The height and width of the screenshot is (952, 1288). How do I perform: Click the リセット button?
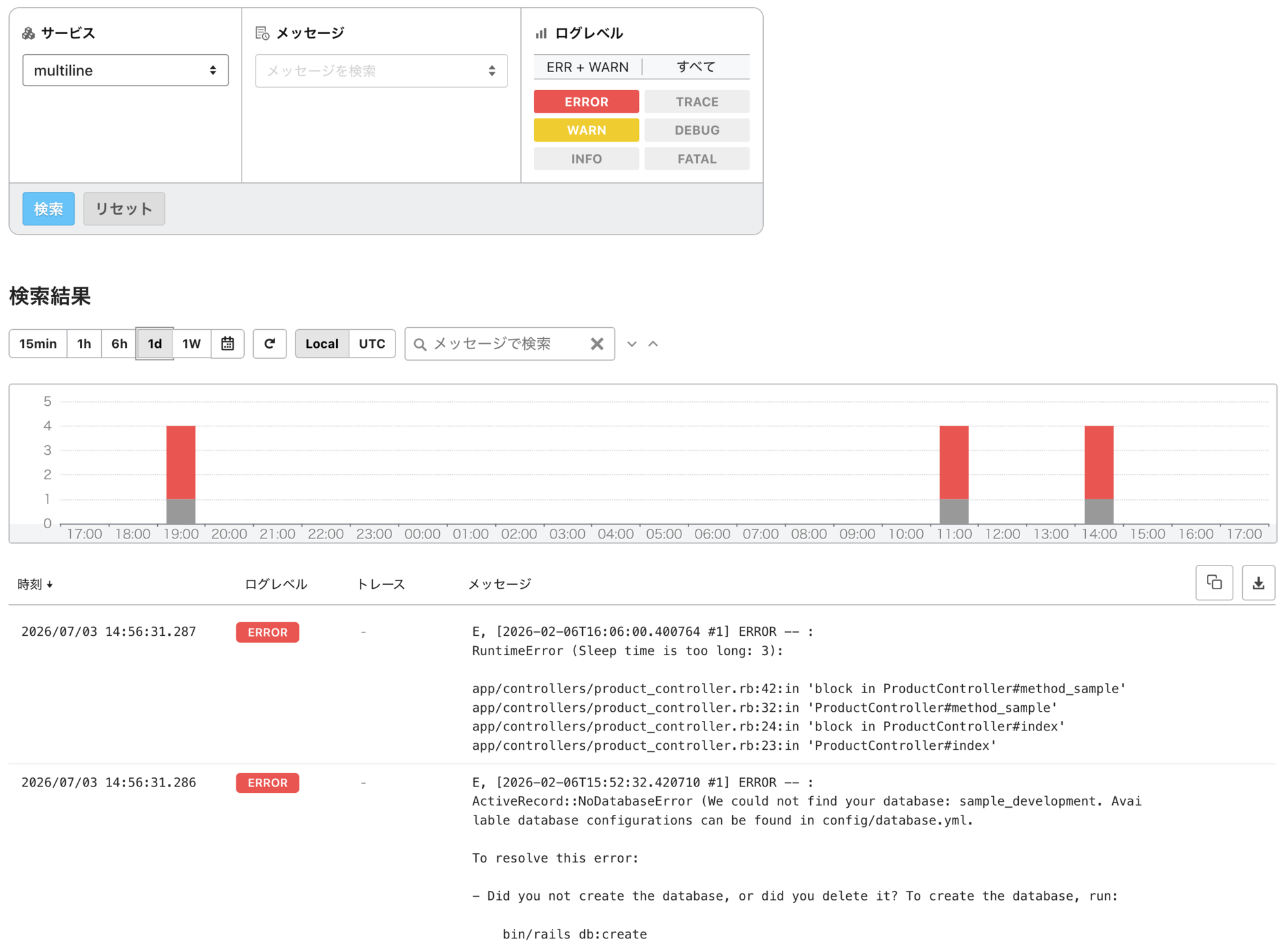pos(124,209)
